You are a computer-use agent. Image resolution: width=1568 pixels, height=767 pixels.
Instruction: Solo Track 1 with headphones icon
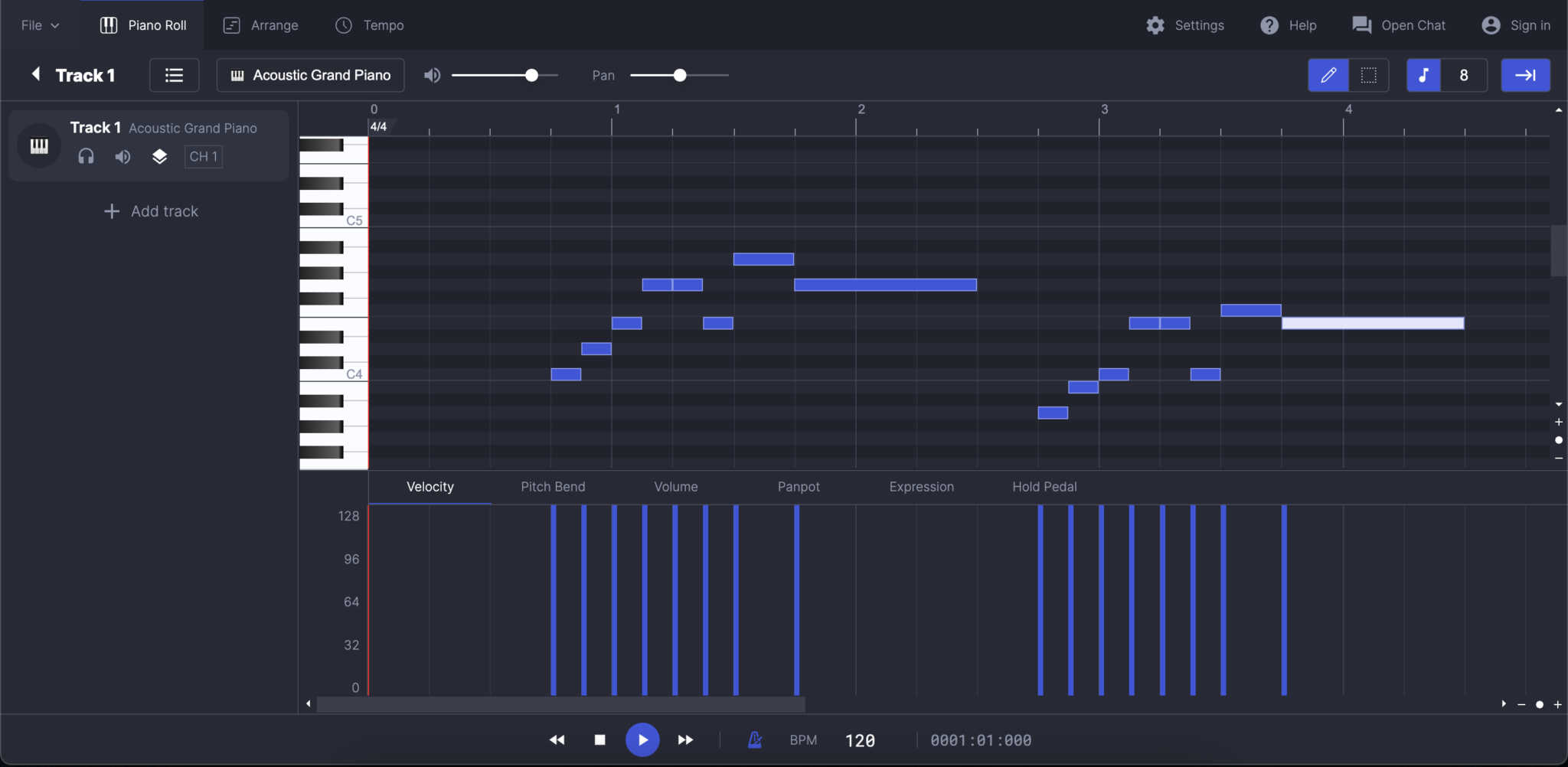click(86, 157)
